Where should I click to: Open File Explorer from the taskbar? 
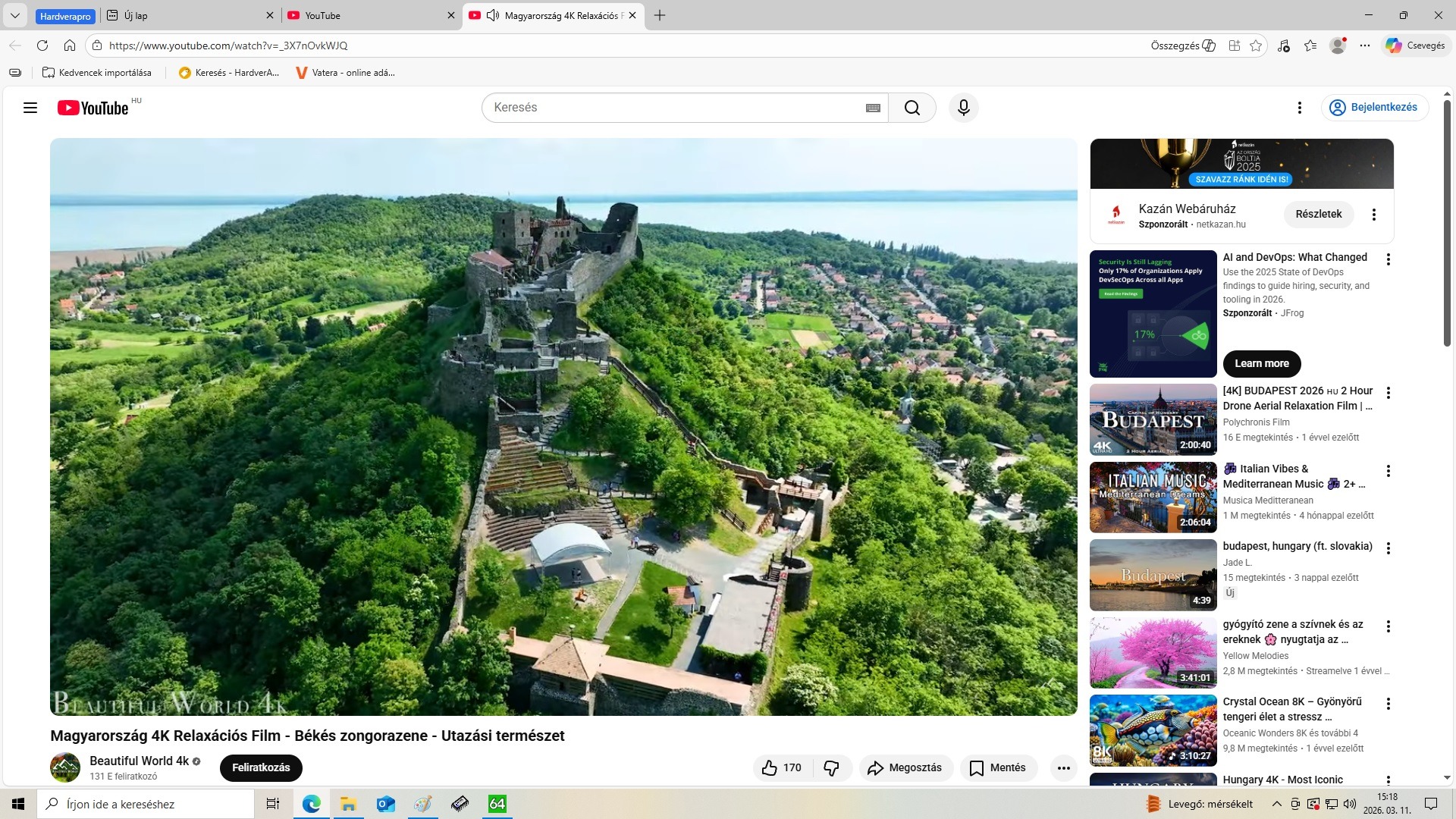tap(348, 804)
